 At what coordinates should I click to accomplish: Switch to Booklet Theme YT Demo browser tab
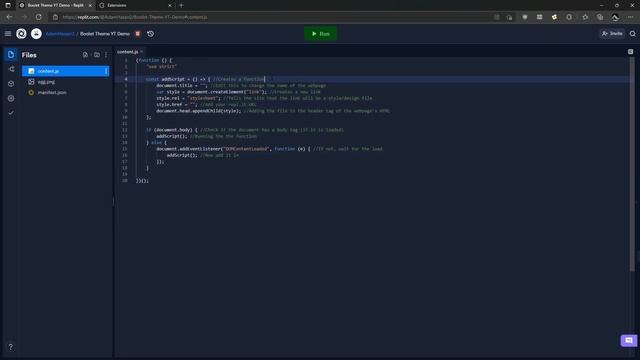click(55, 5)
